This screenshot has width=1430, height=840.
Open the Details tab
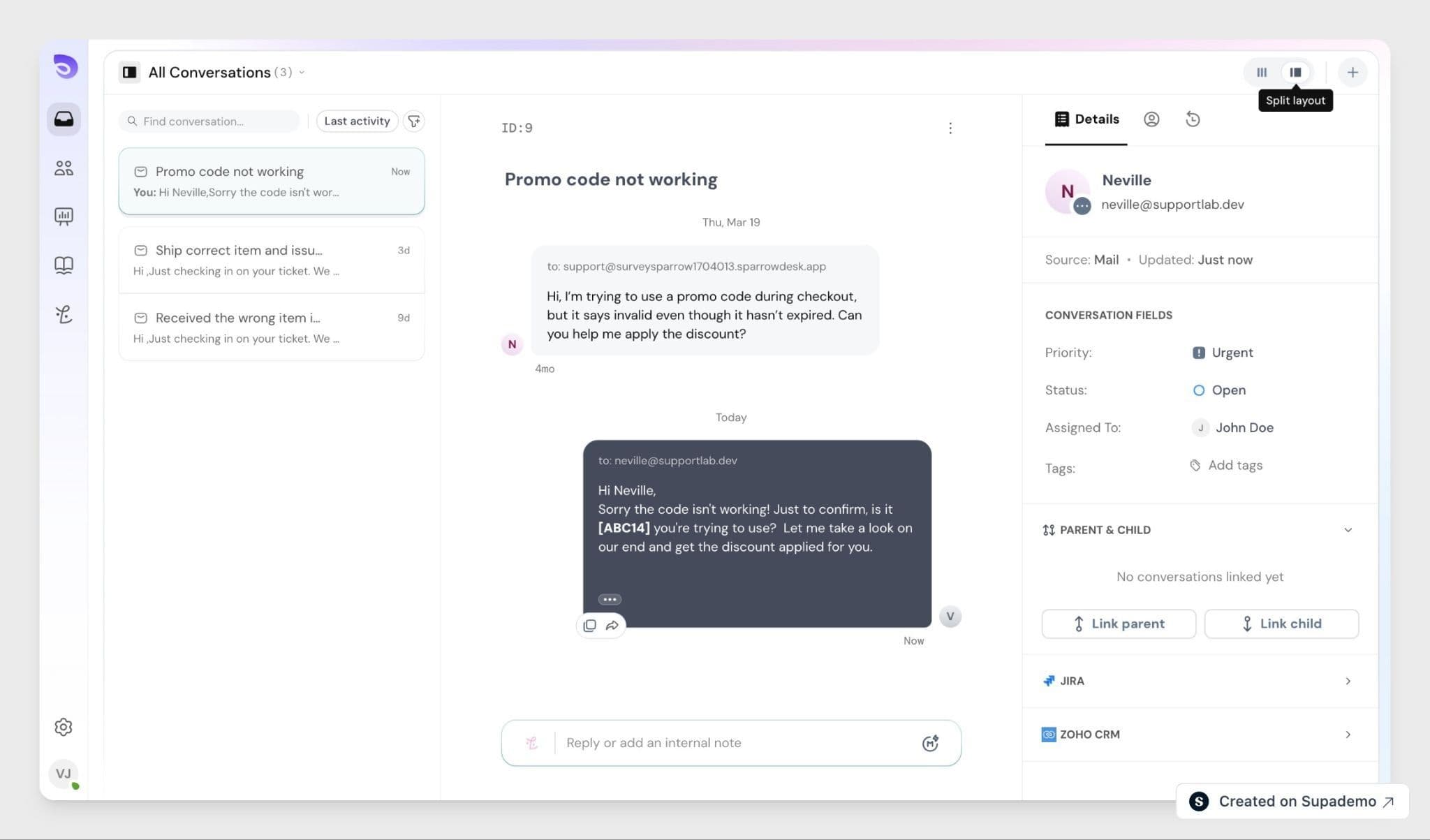coord(1086,119)
